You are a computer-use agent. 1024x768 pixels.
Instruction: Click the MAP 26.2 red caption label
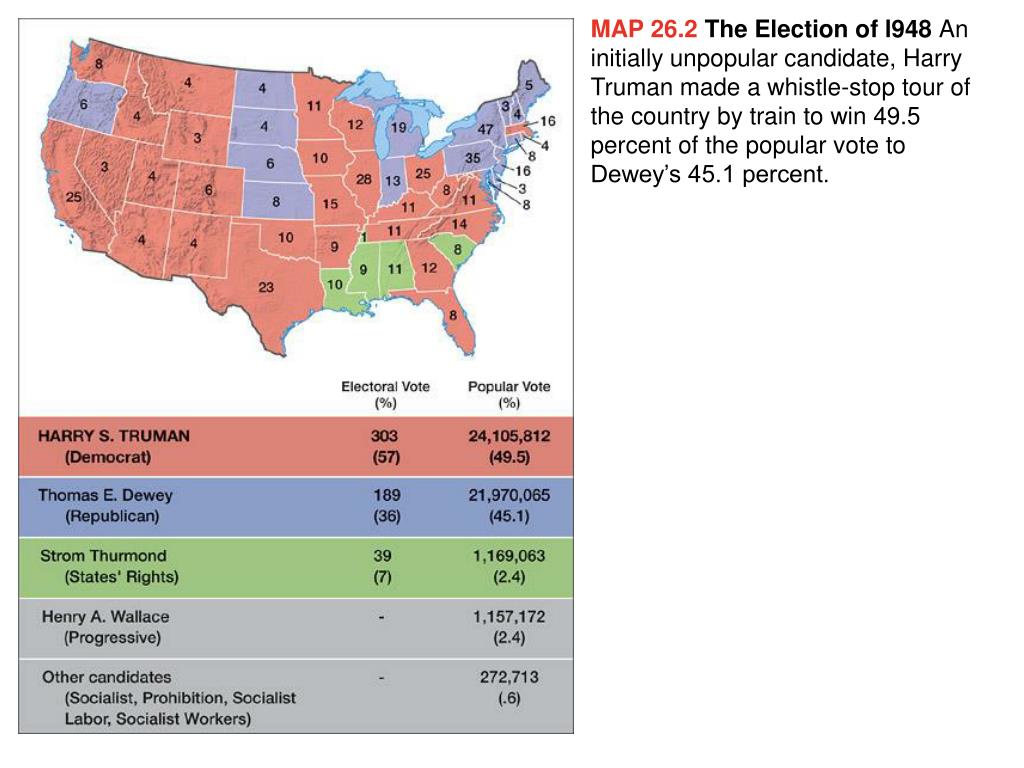[644, 29]
